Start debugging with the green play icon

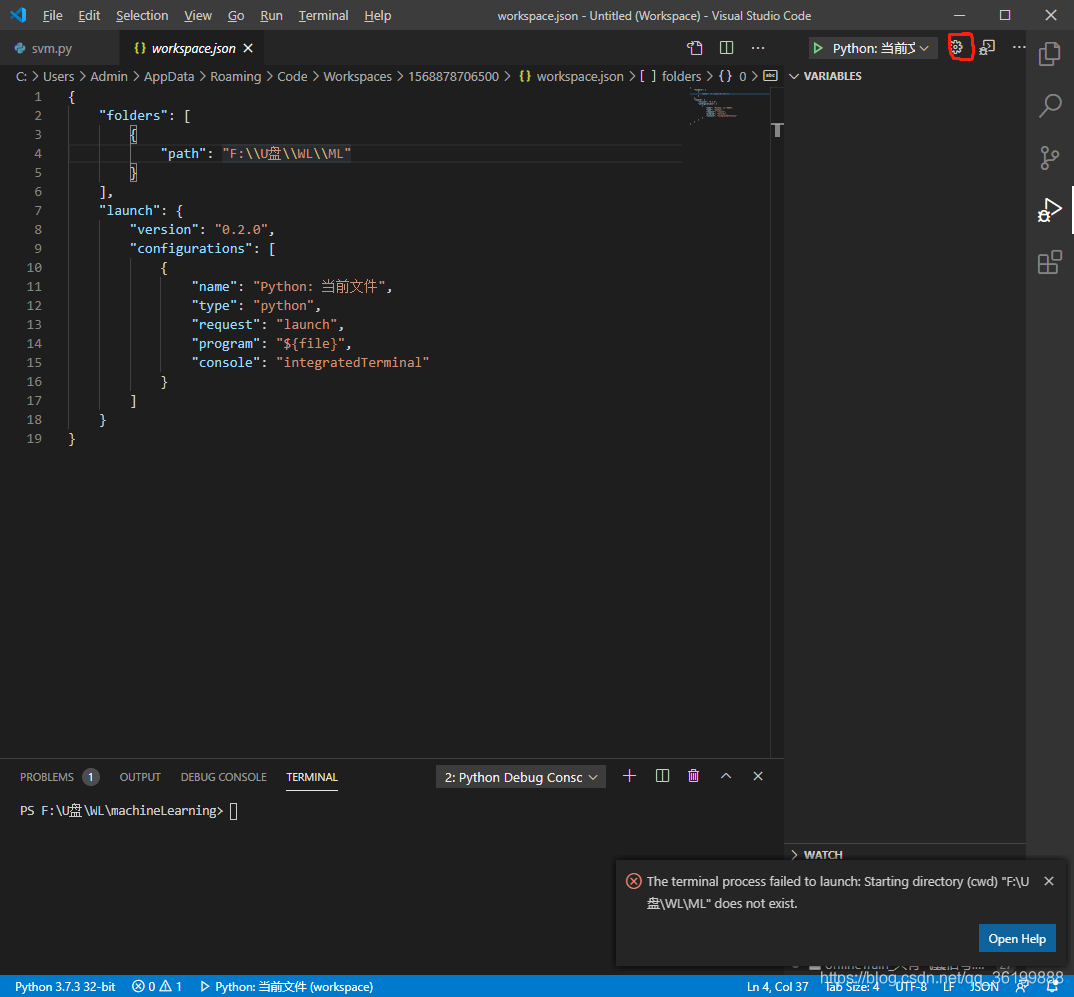817,47
